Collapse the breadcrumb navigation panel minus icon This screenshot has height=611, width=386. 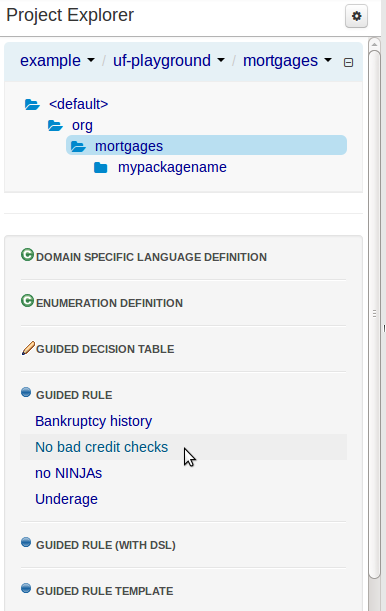[348, 62]
